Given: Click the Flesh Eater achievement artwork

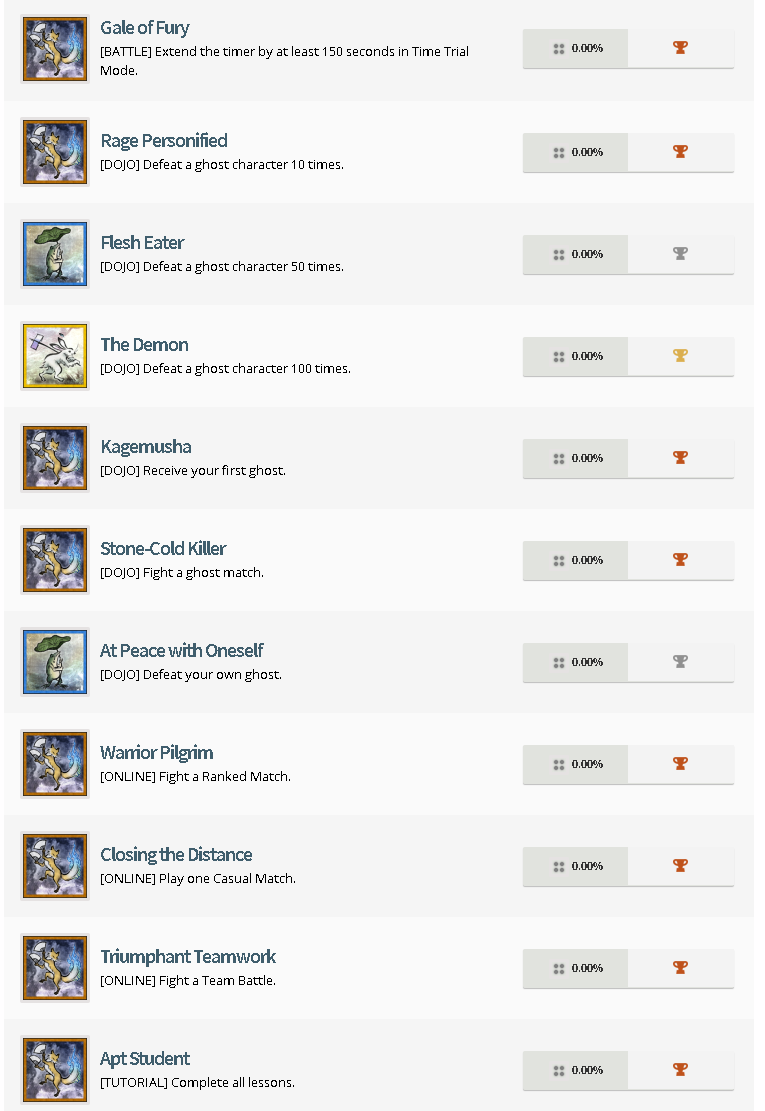Looking at the screenshot, I should 54,254.
